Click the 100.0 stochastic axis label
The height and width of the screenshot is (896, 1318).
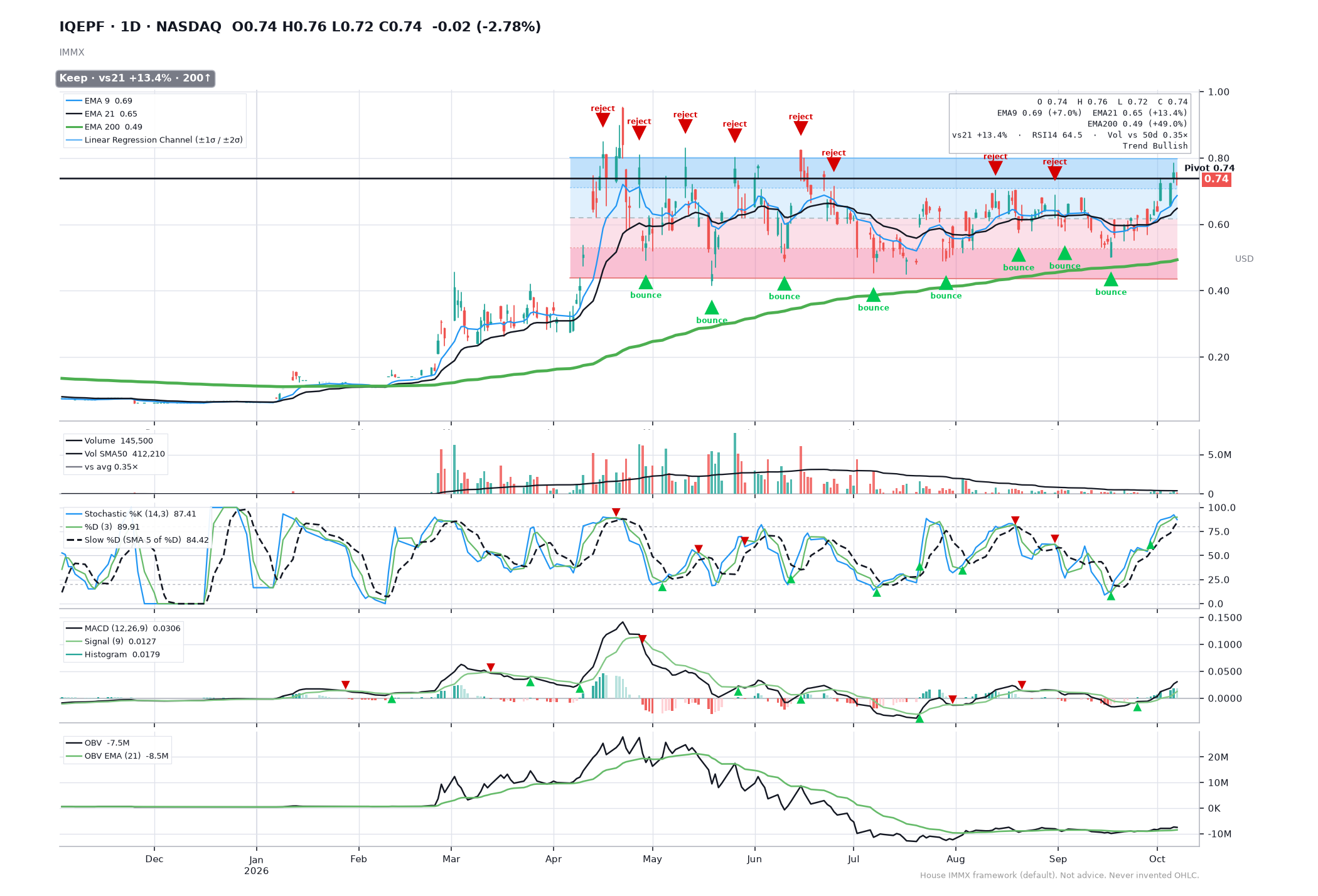pyautogui.click(x=1222, y=508)
